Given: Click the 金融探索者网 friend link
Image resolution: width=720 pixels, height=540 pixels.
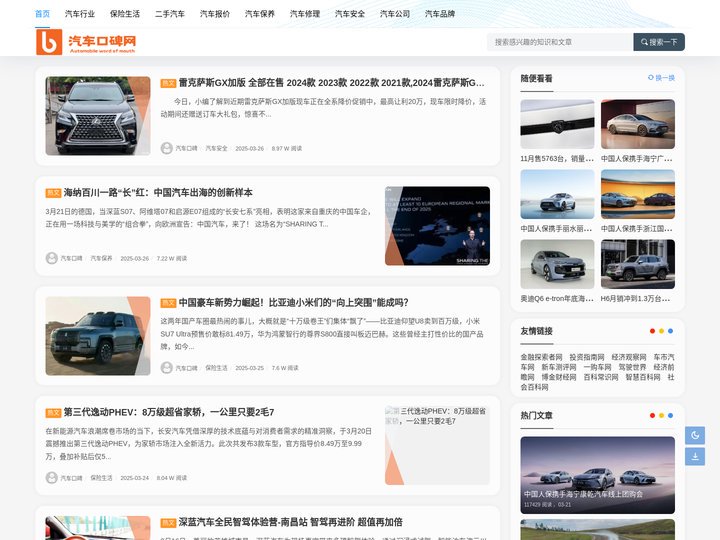Looking at the screenshot, I should point(541,357).
